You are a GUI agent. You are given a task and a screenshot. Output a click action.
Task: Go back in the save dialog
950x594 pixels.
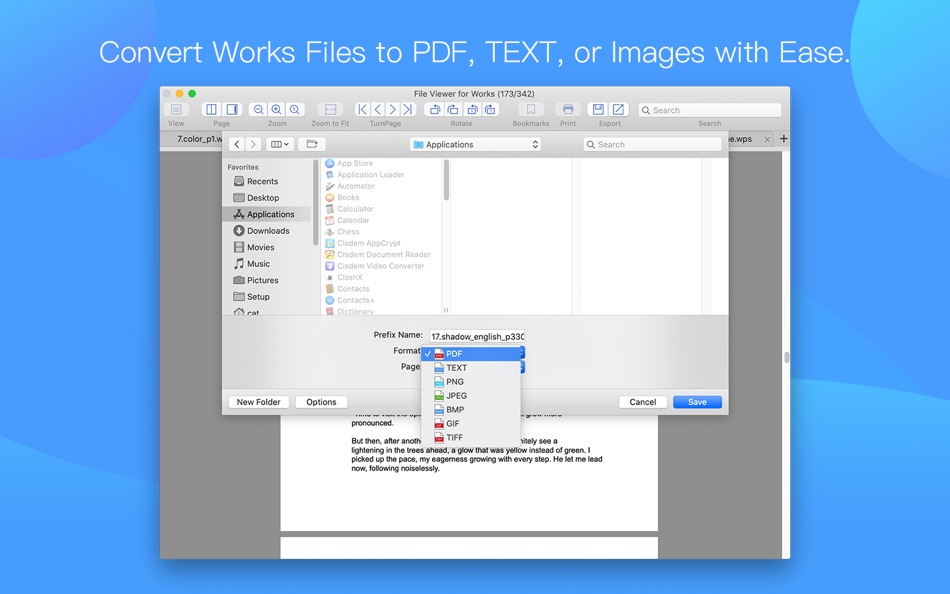(237, 144)
